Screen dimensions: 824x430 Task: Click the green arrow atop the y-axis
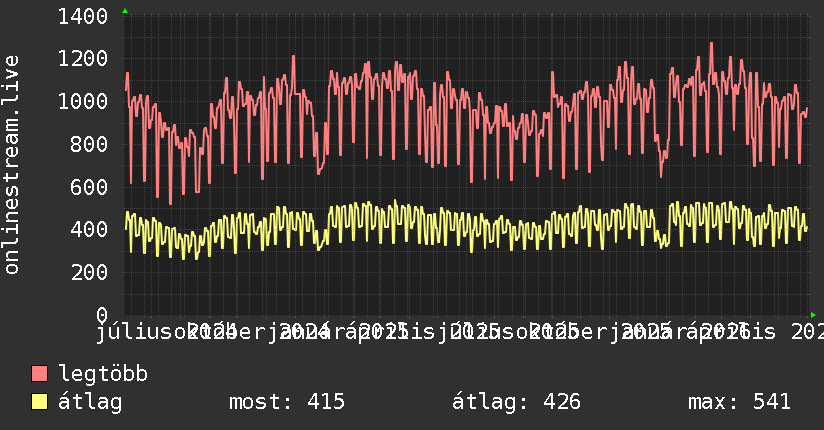click(125, 11)
